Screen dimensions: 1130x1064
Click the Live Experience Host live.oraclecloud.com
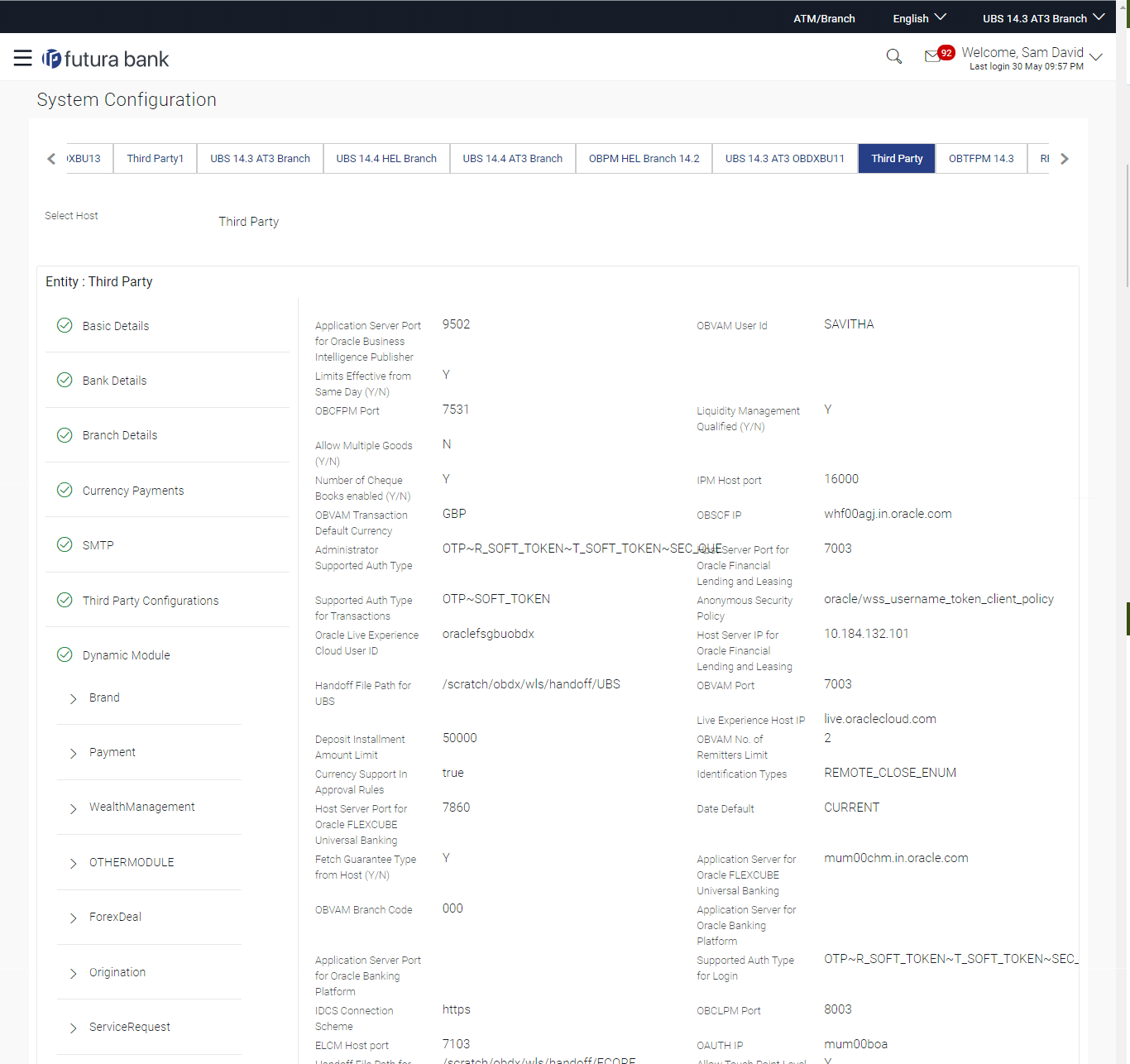[880, 719]
